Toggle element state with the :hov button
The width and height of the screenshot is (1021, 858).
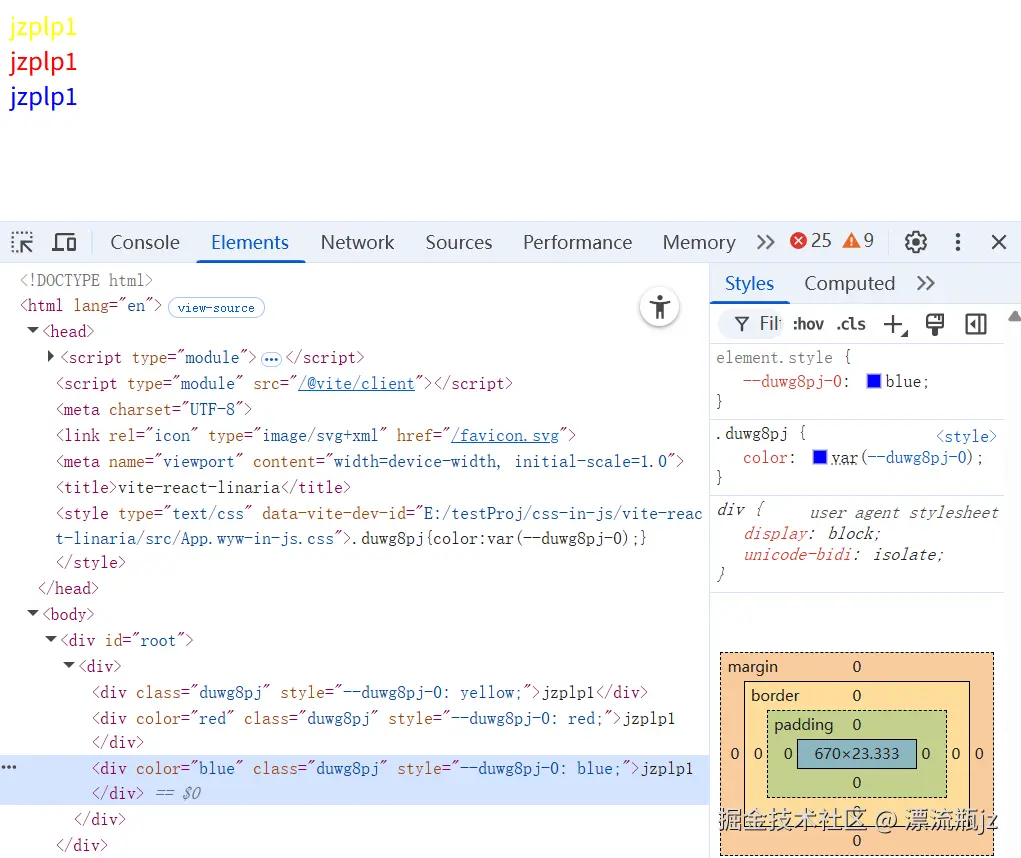[x=808, y=323]
